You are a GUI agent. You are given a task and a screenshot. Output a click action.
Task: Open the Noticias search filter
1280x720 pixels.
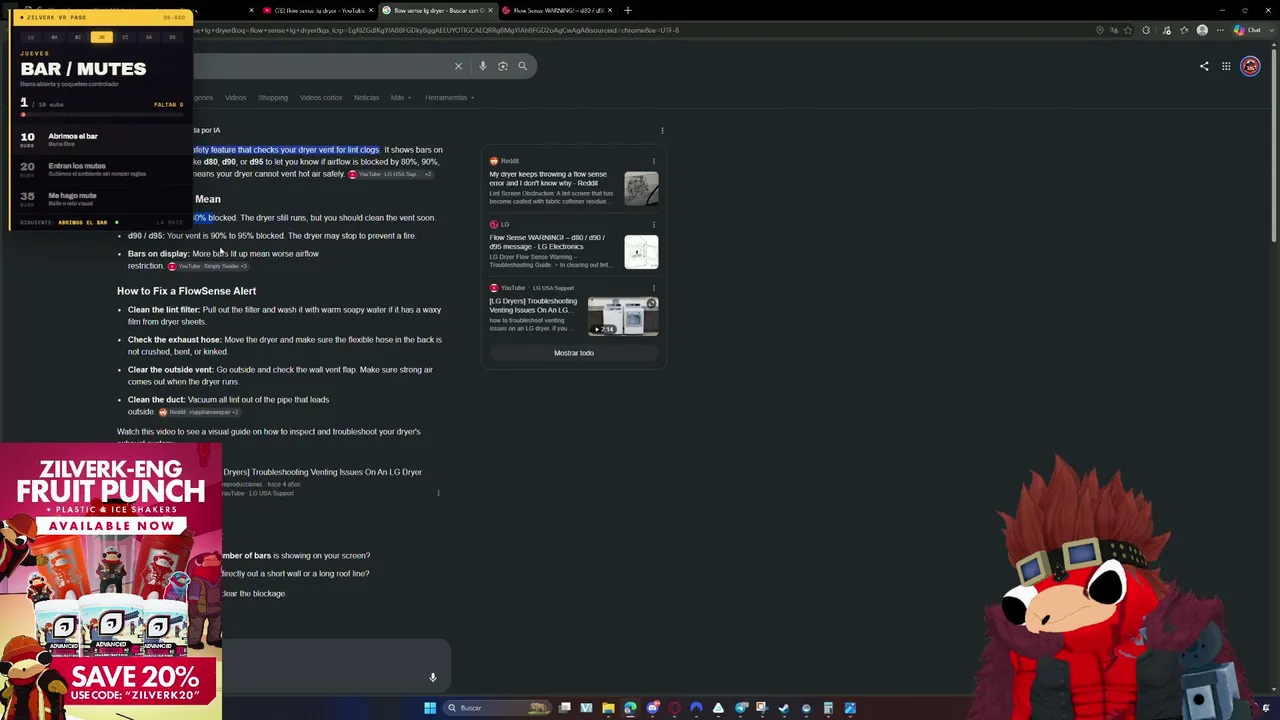coord(366,98)
